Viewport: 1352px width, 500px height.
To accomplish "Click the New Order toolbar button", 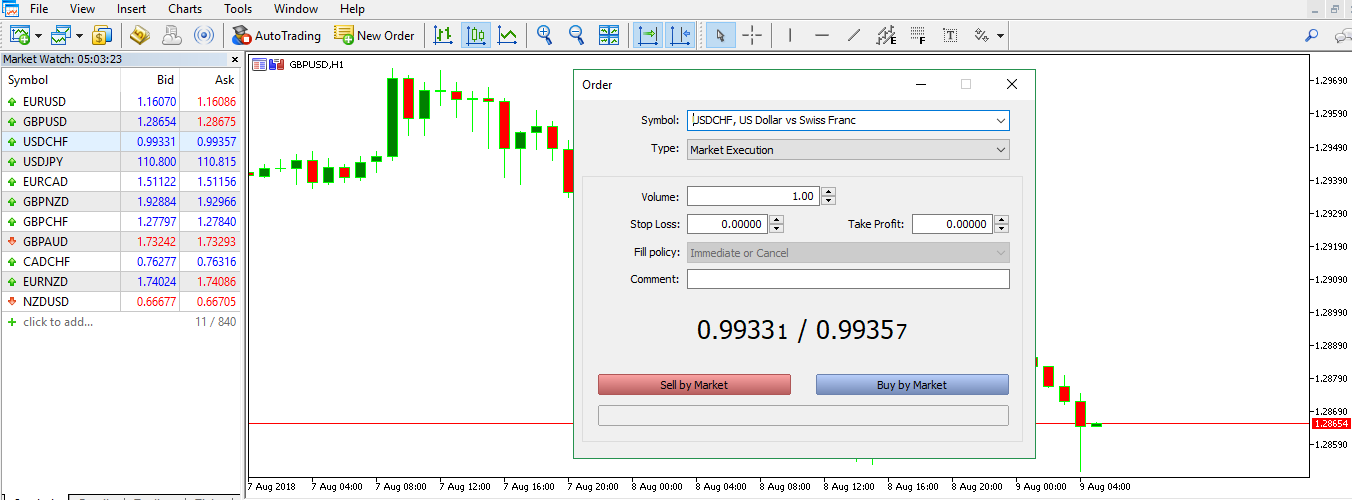I will [374, 35].
